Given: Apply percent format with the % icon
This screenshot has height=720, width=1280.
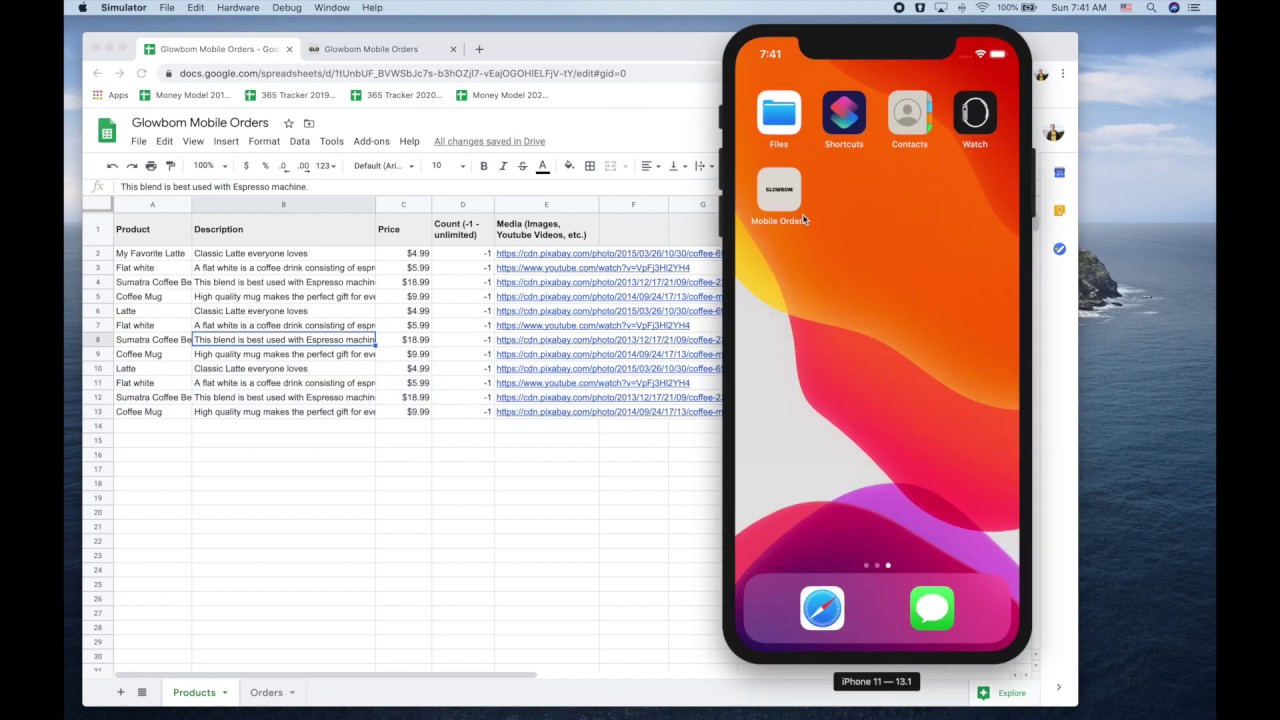Looking at the screenshot, I should [x=265, y=166].
